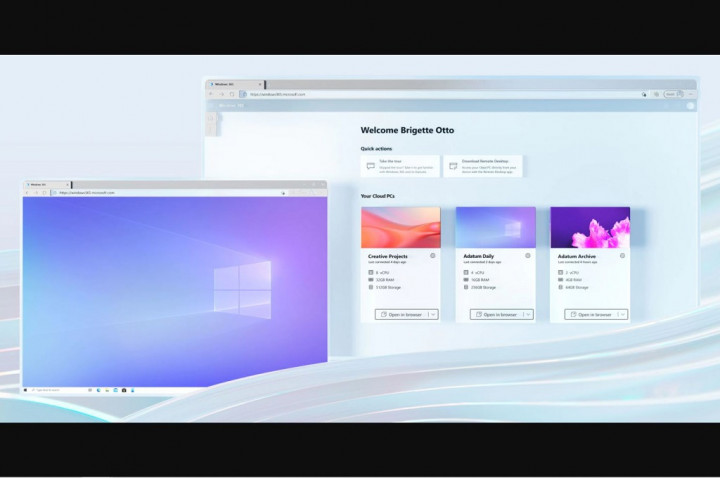
Task: Click the site info icon in large browser address bar
Action: click(x=243, y=94)
